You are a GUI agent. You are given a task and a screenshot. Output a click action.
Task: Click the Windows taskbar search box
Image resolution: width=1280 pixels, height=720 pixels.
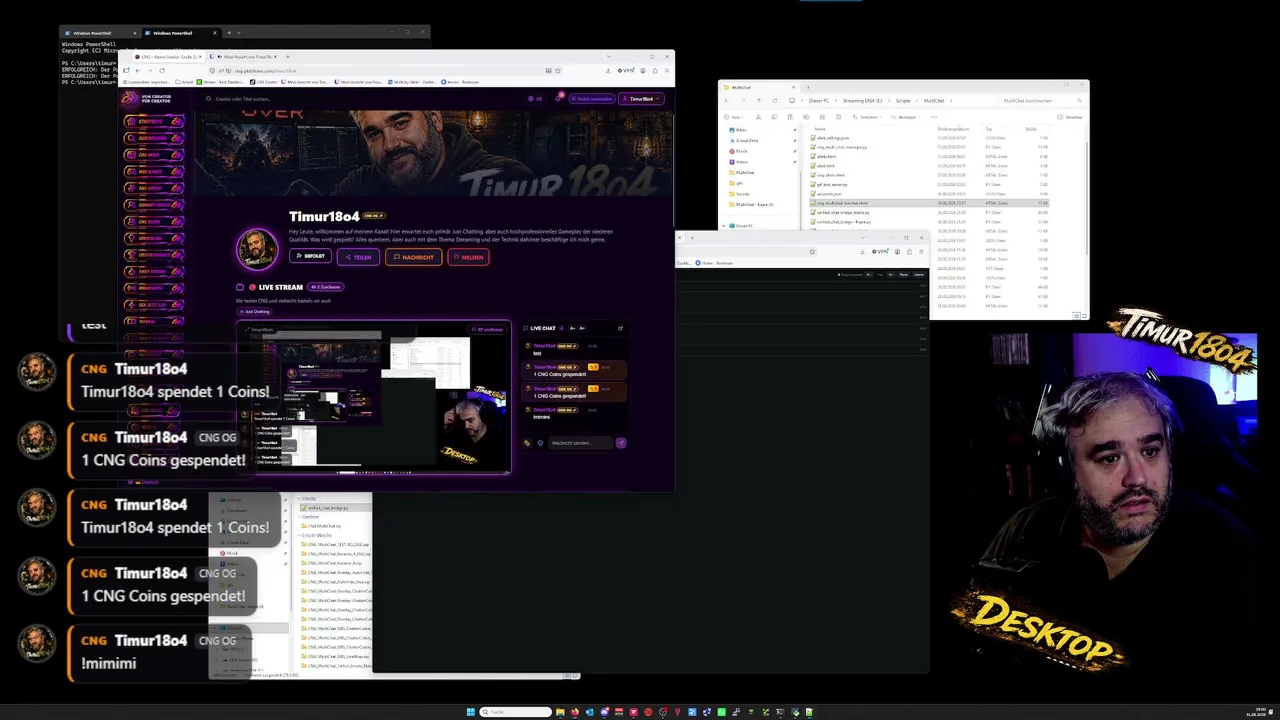point(516,712)
